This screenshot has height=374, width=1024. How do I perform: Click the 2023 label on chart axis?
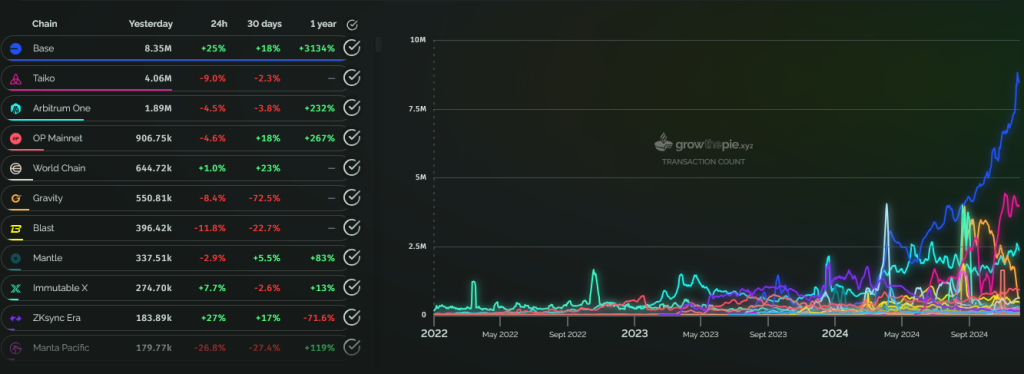pyautogui.click(x=634, y=334)
